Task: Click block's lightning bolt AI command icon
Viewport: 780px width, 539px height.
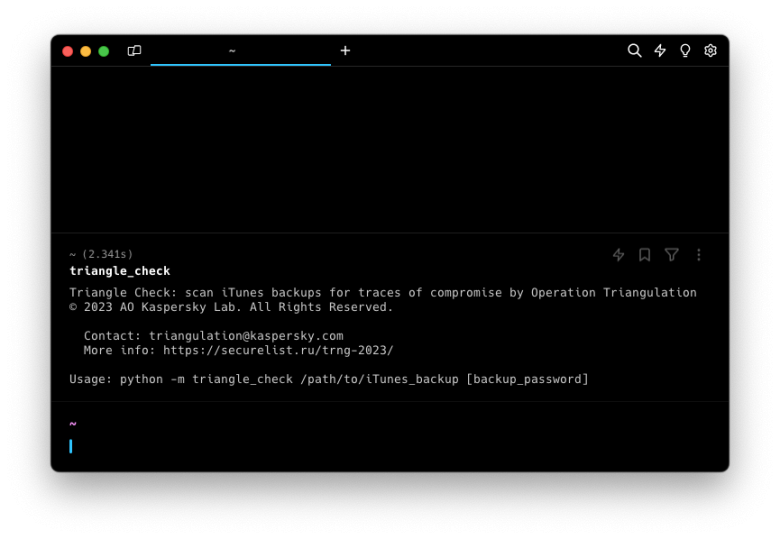Action: 618,255
